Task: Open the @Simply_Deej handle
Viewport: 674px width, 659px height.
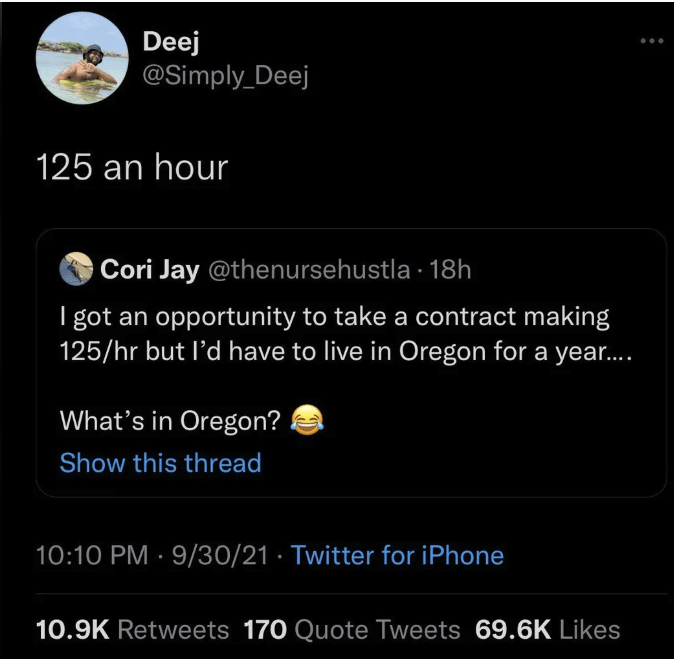Action: tap(226, 76)
